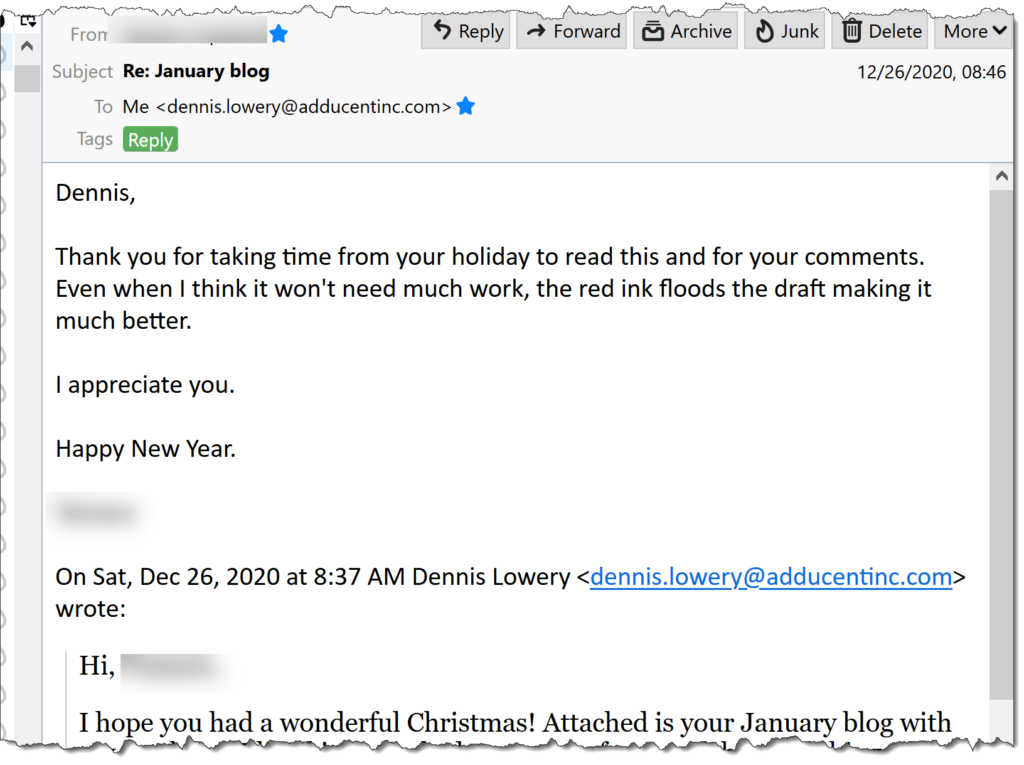
Task: Click the Me recipient address in To field
Action: pyautogui.click(x=287, y=106)
